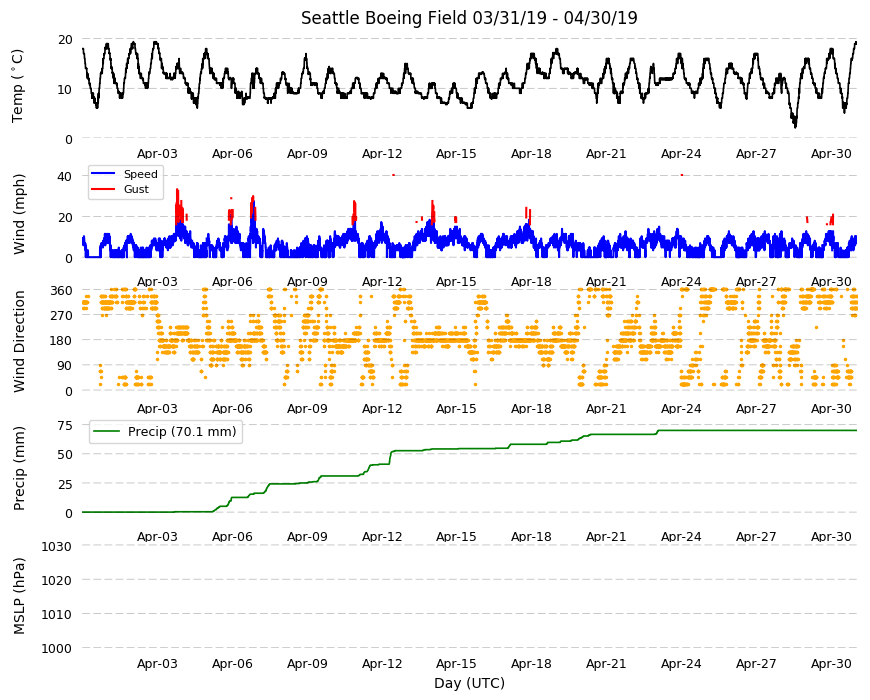Click the green Precip legend line
This screenshot has width=870, height=700.
point(107,432)
